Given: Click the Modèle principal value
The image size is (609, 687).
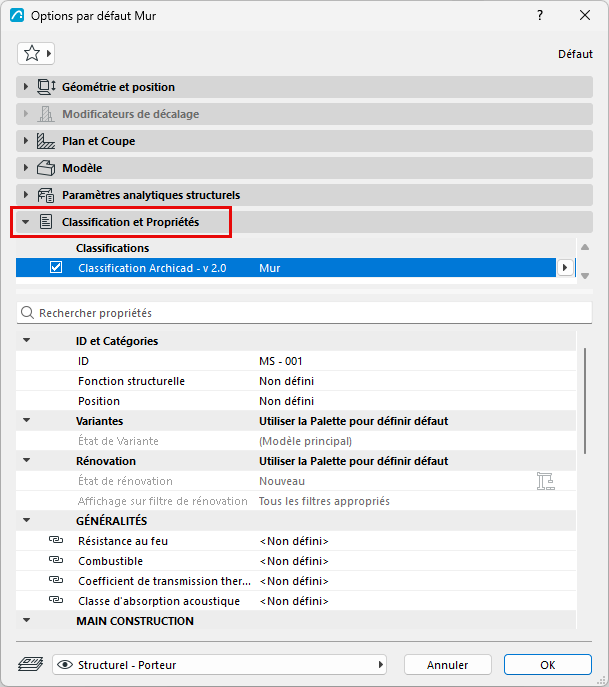Looking at the screenshot, I should pos(305,441).
